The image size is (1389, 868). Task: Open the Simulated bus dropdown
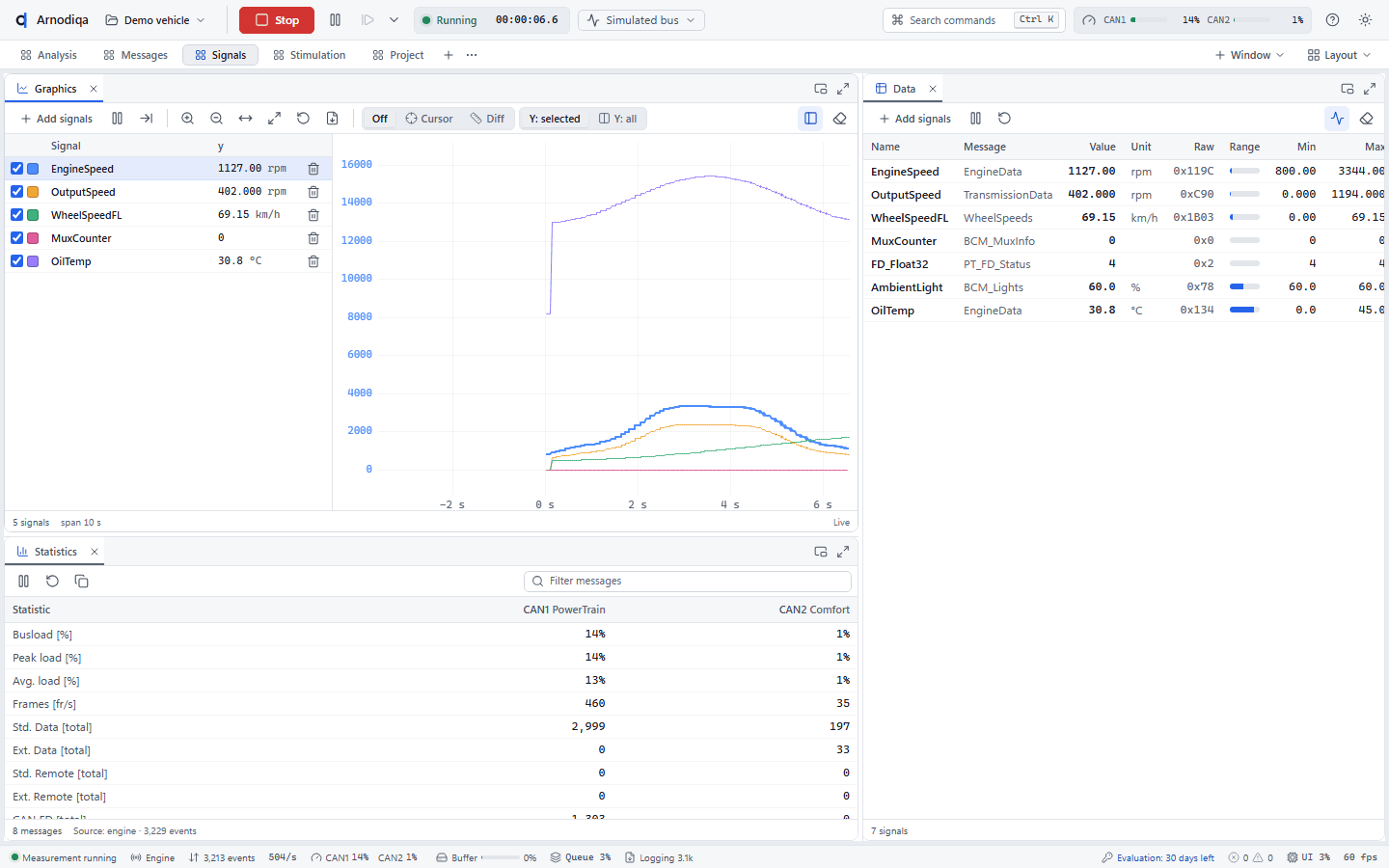(x=641, y=20)
